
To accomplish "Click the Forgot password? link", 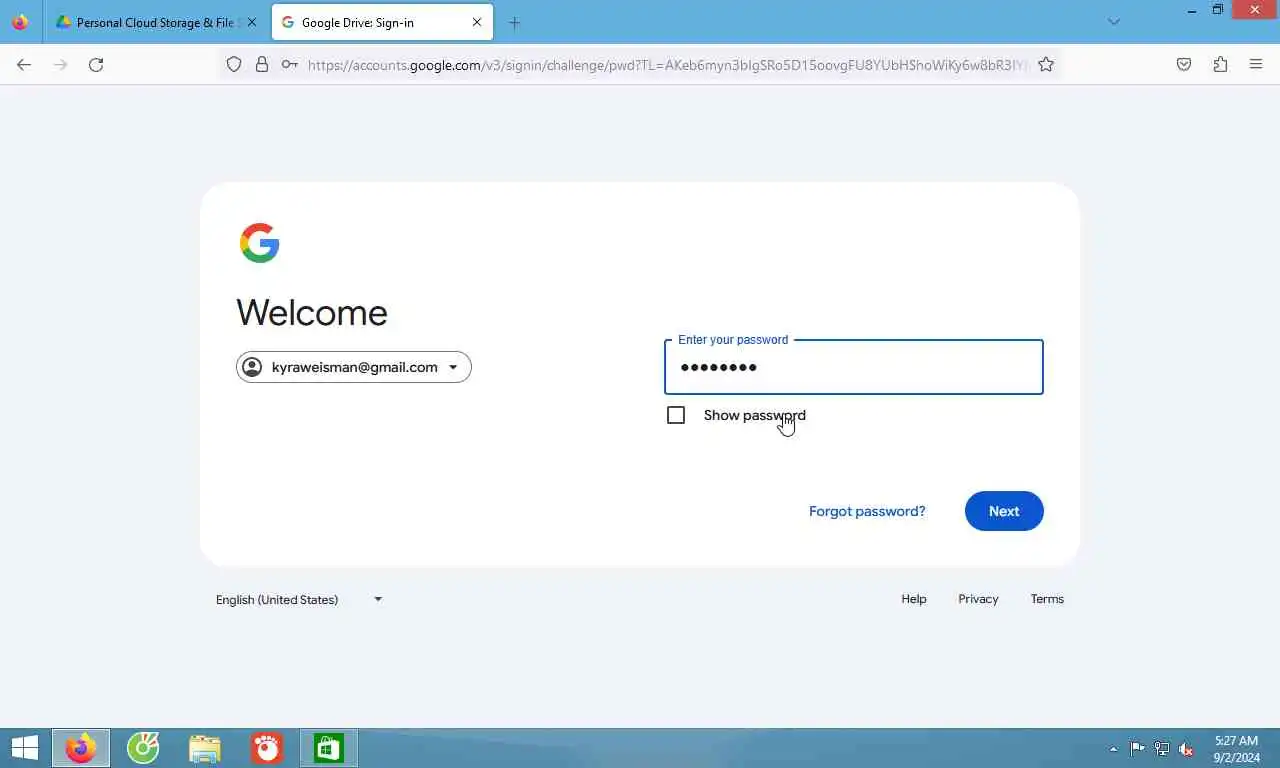I will pos(867,511).
